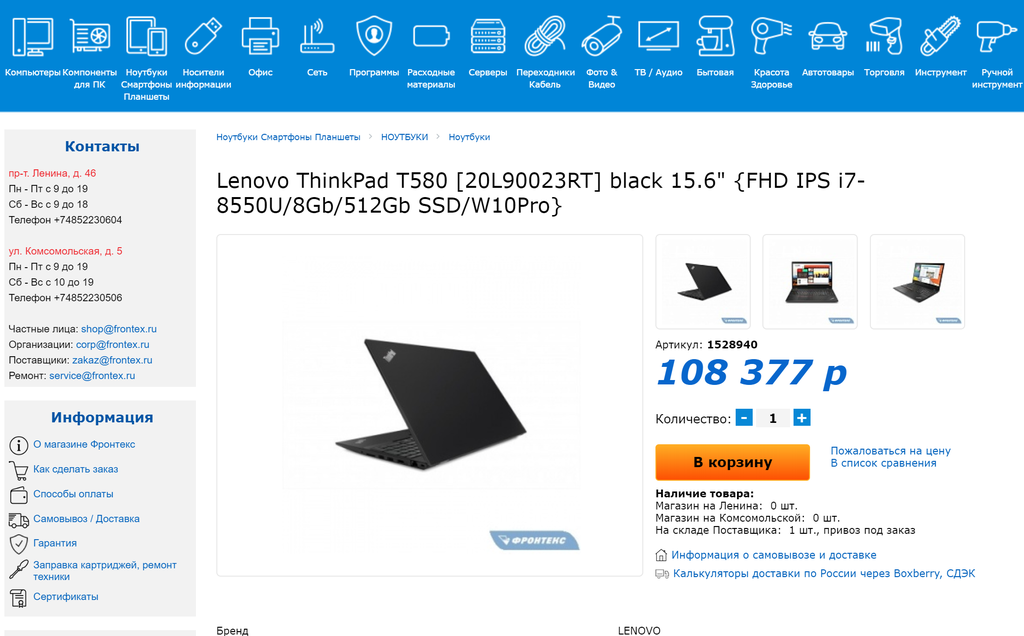The image size is (1024, 636).
Task: Increase quantity with the plus button
Action: [802, 418]
